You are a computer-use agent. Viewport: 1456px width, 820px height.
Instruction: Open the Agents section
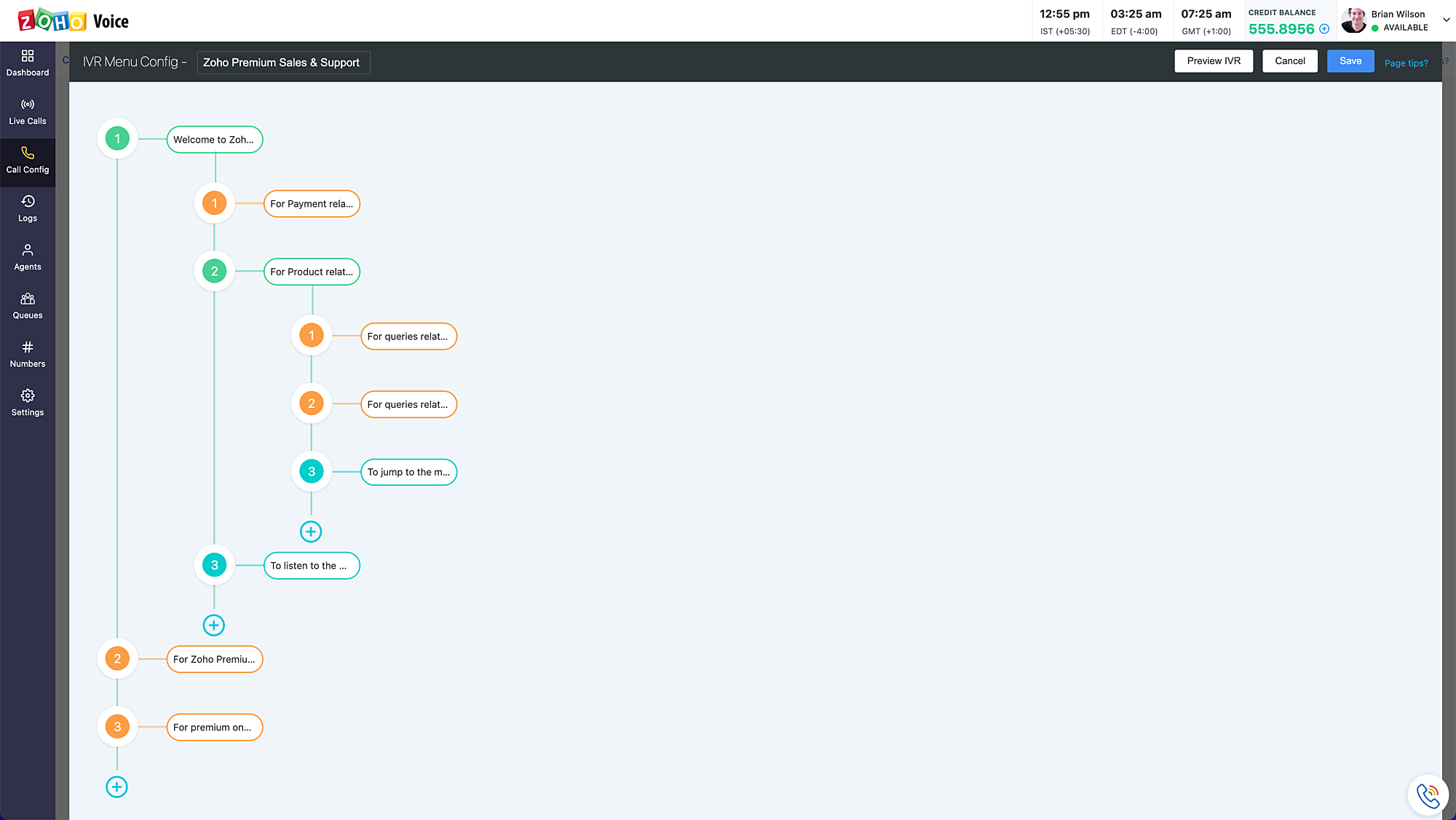pyautogui.click(x=28, y=257)
